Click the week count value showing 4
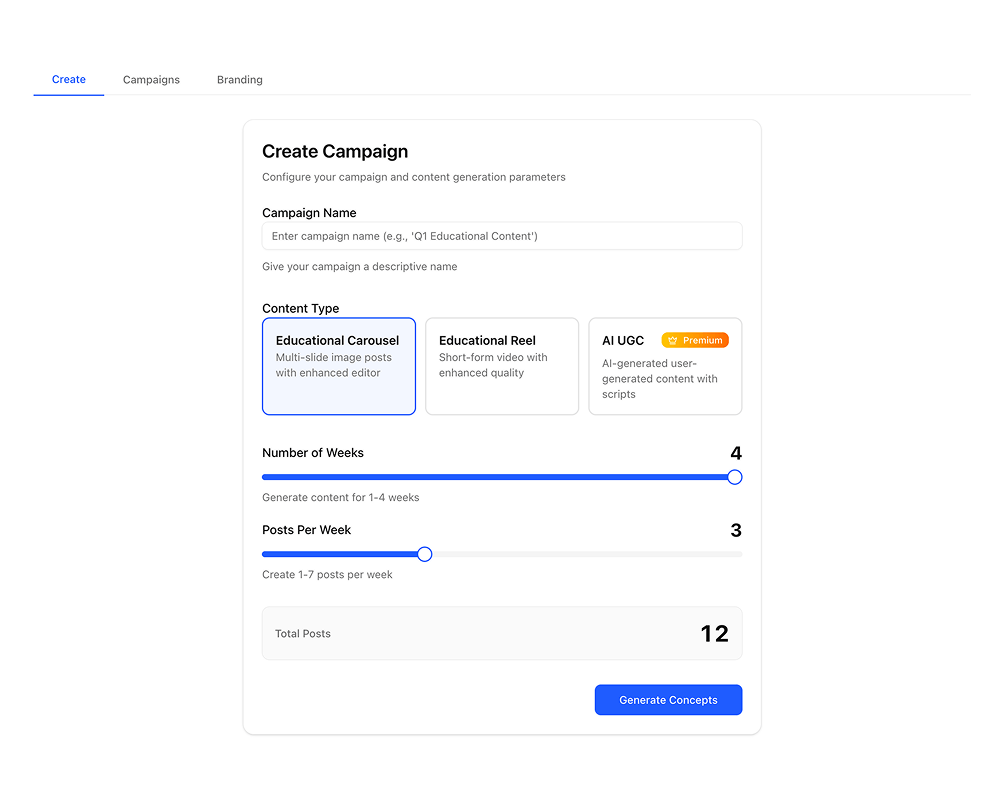The image size is (1000, 800). pyautogui.click(x=736, y=453)
